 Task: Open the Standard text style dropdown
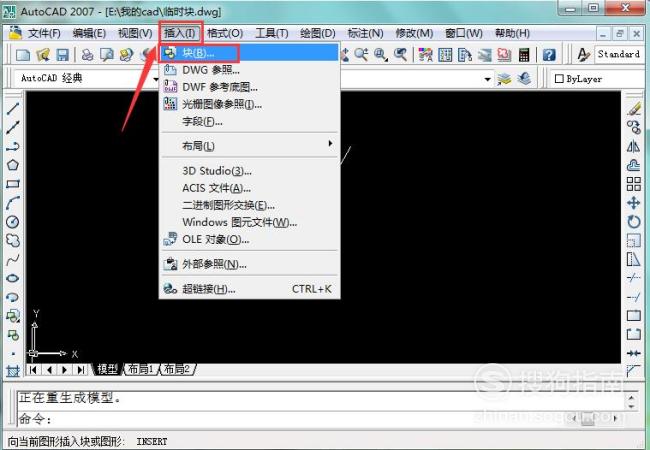tap(619, 54)
